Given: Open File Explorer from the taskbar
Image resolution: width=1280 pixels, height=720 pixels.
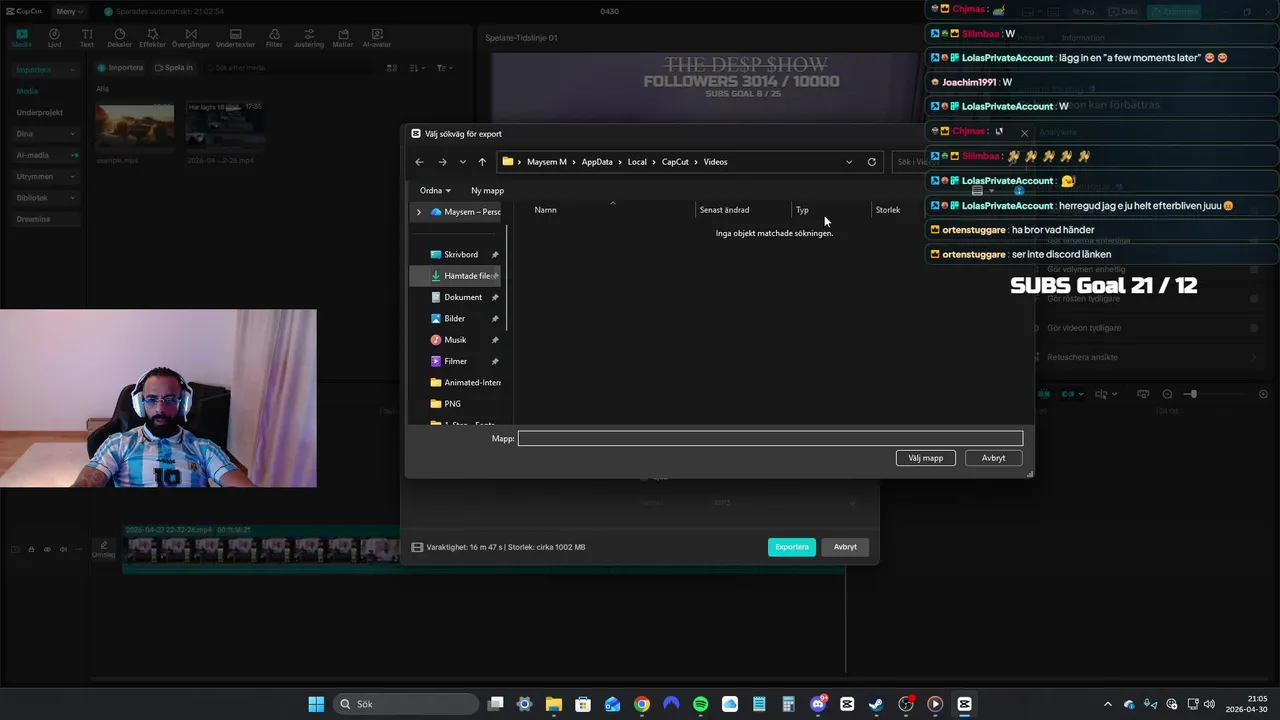Looking at the screenshot, I should pos(553,704).
